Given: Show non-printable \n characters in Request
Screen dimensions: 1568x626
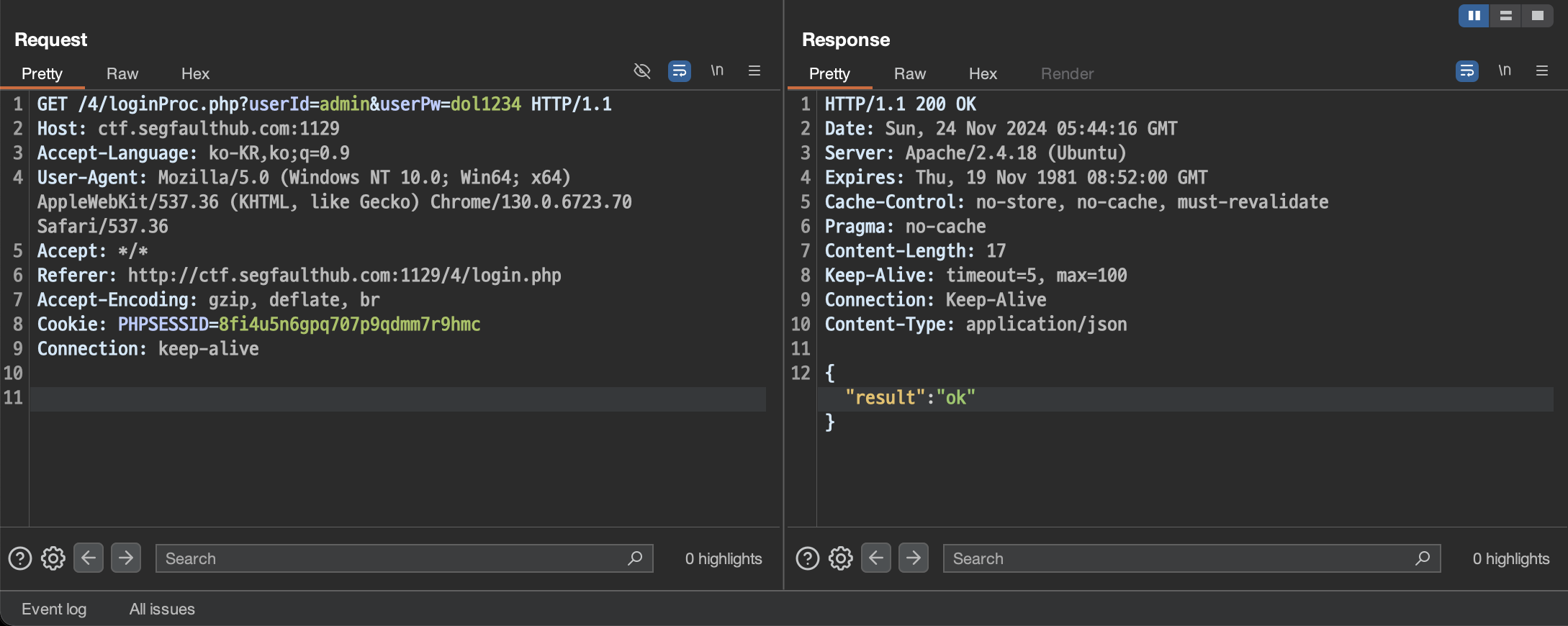Looking at the screenshot, I should click(717, 71).
